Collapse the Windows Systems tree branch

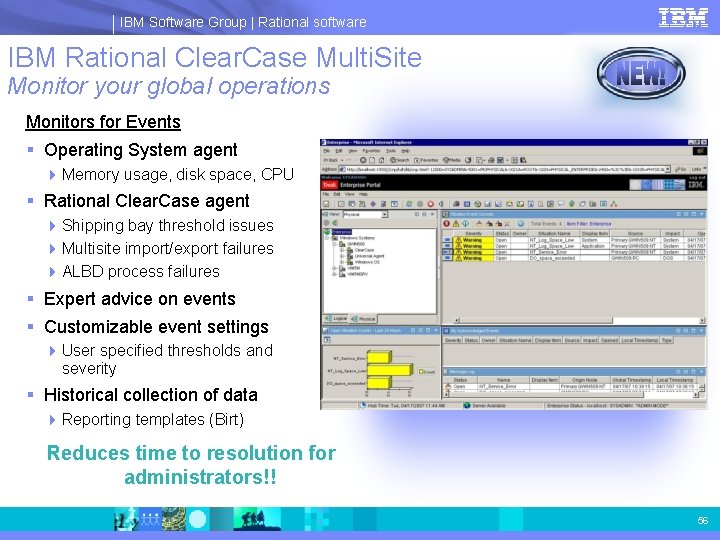point(327,238)
